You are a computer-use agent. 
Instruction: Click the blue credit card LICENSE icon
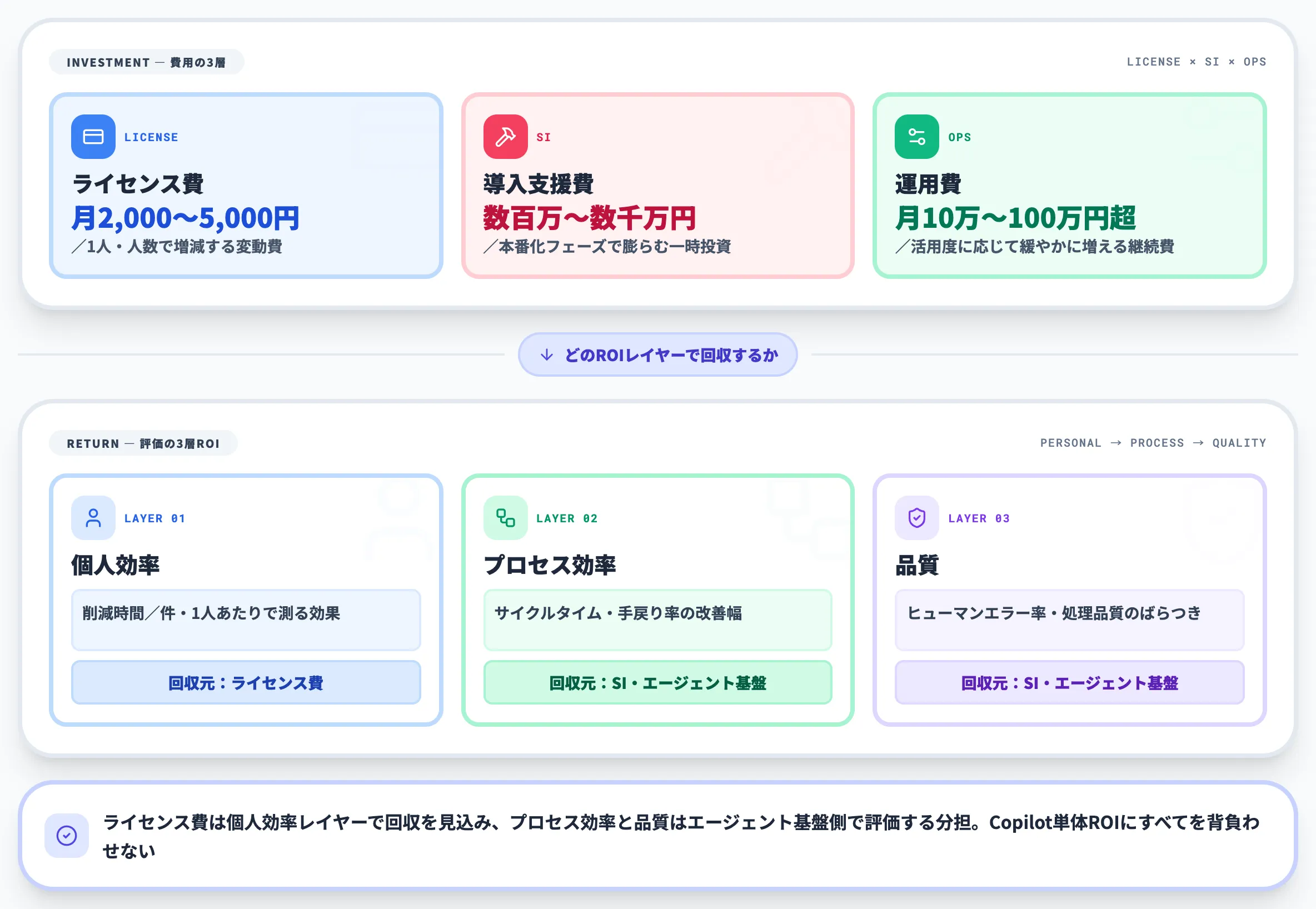click(x=93, y=137)
